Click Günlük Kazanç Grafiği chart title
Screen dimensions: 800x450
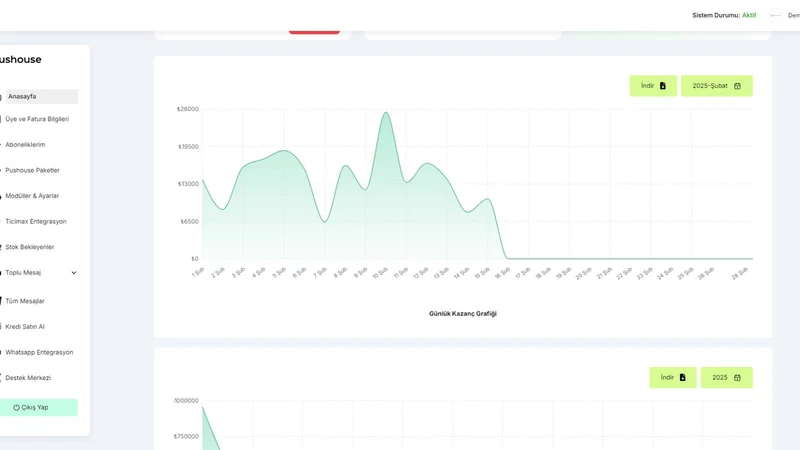click(x=463, y=314)
